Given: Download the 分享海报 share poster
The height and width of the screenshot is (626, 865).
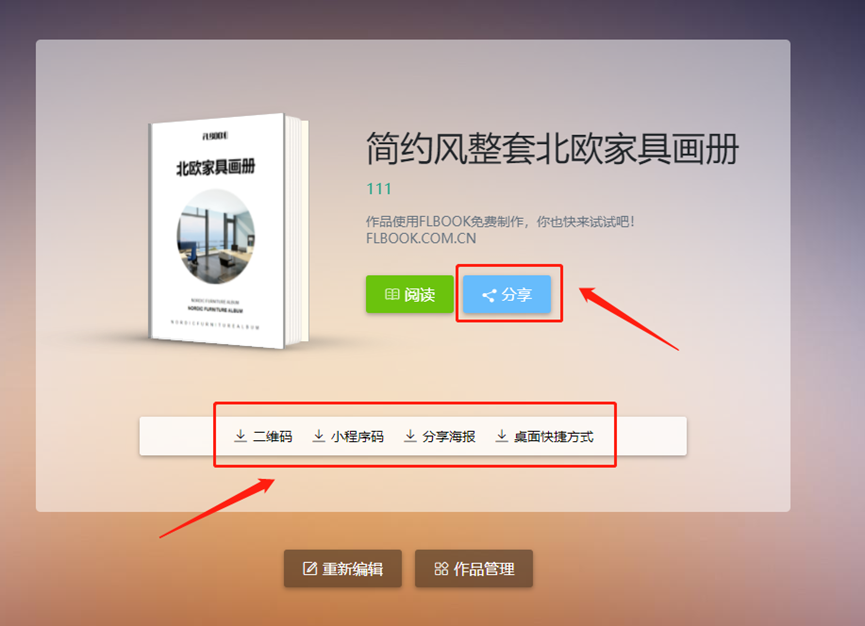Looking at the screenshot, I should 440,436.
